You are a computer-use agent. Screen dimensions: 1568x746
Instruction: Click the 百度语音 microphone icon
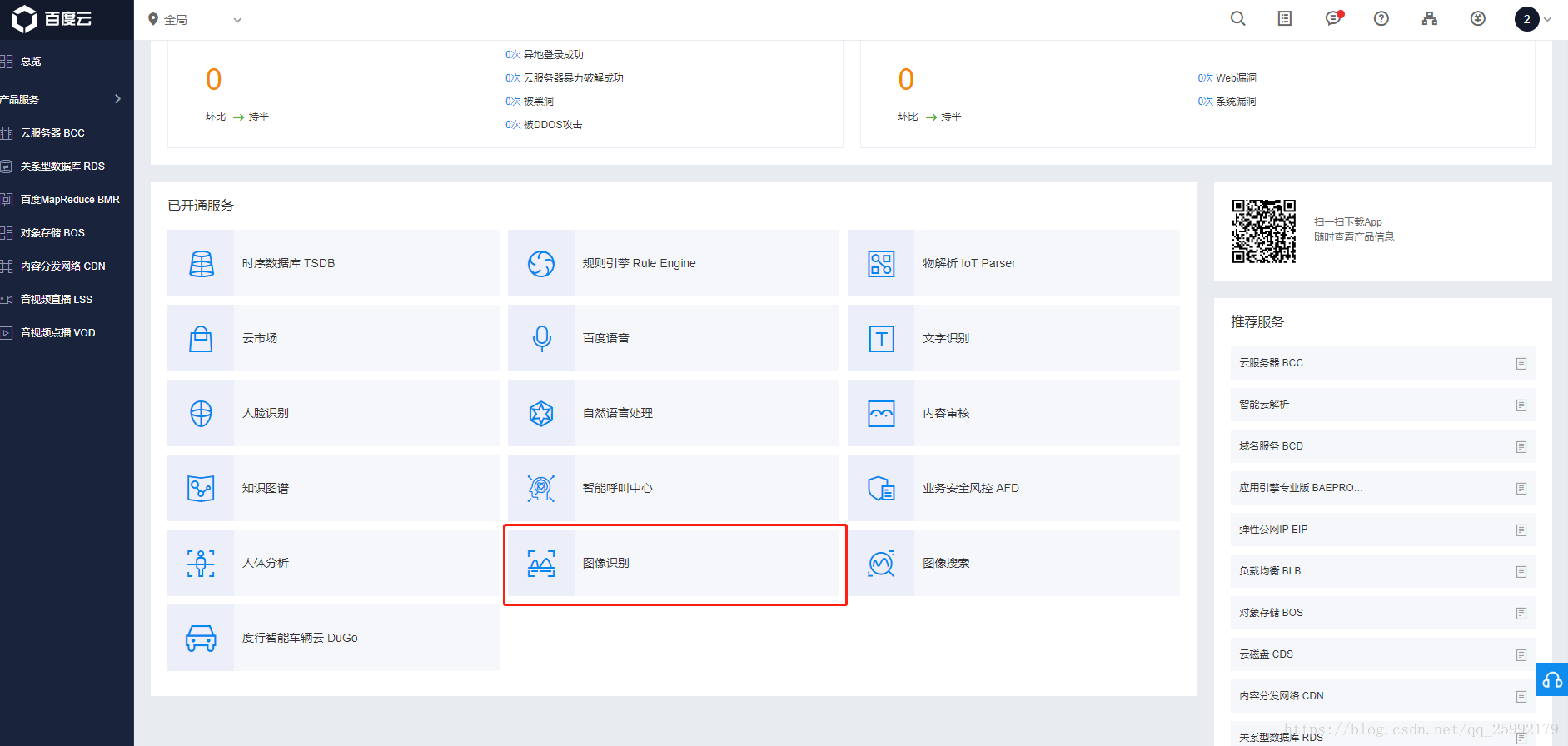coord(541,338)
